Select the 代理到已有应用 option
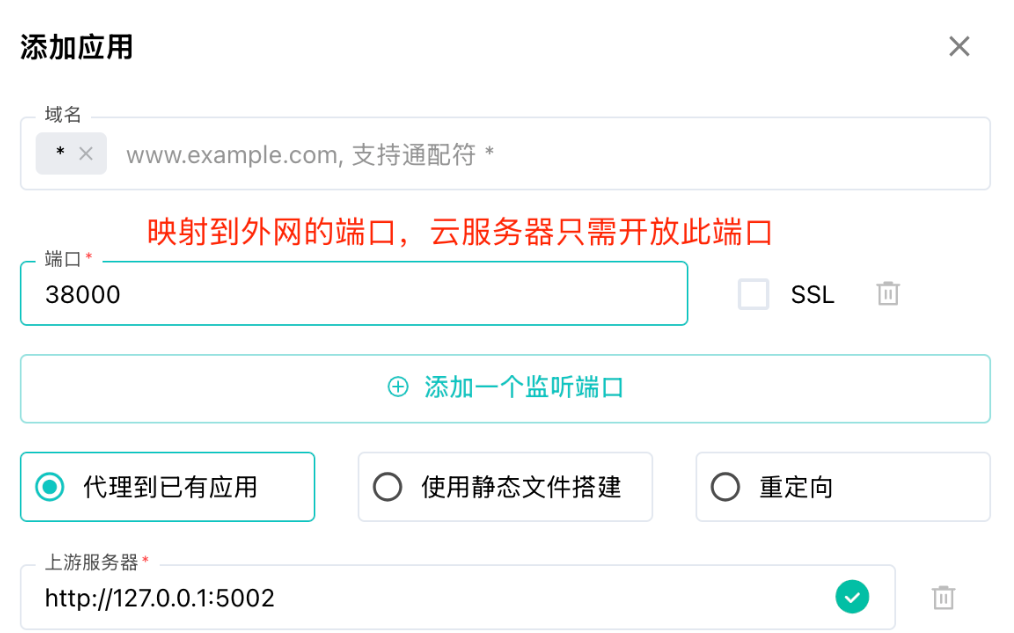The image size is (1014, 633). tap(48, 487)
